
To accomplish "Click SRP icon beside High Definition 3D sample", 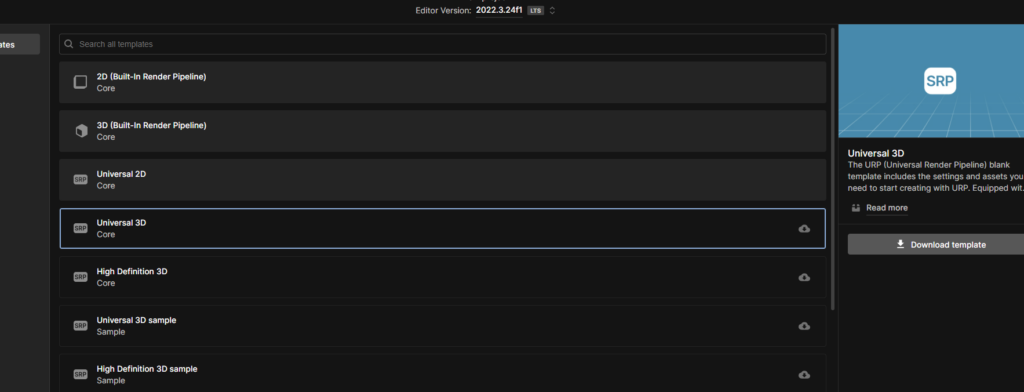I will coord(80,374).
